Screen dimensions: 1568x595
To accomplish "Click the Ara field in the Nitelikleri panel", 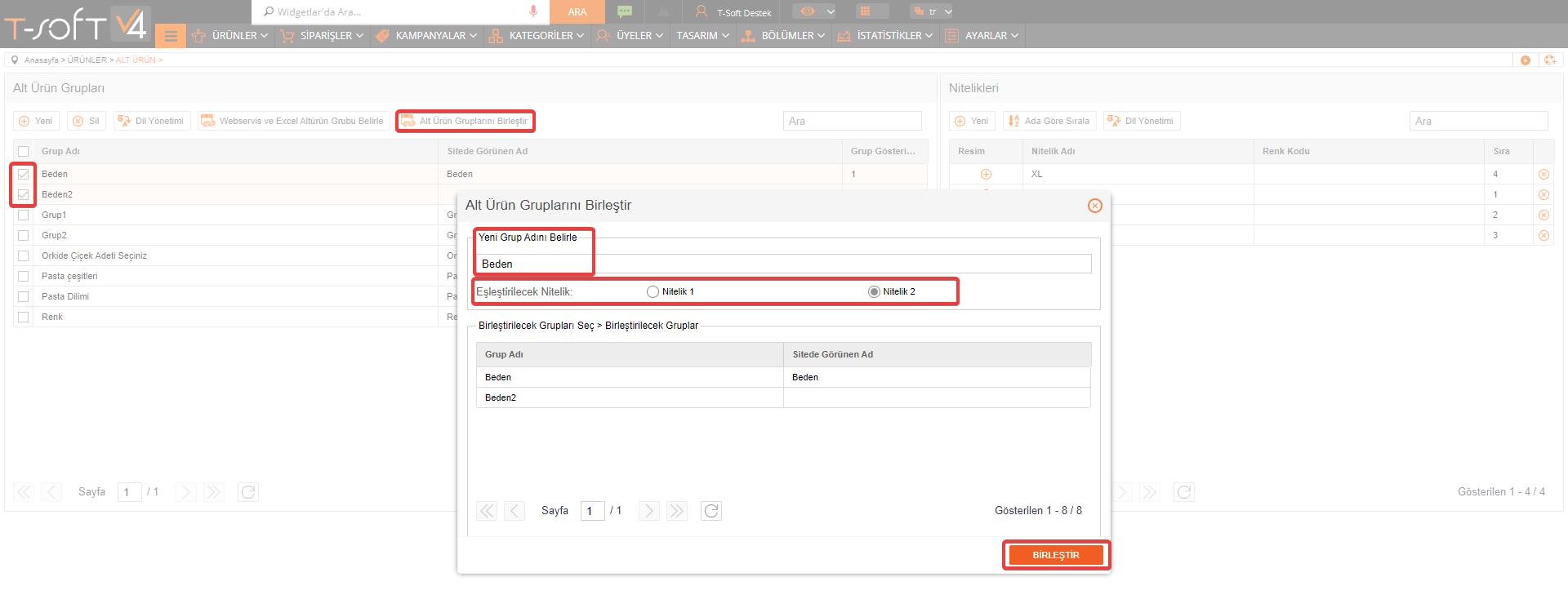I will [x=1478, y=121].
